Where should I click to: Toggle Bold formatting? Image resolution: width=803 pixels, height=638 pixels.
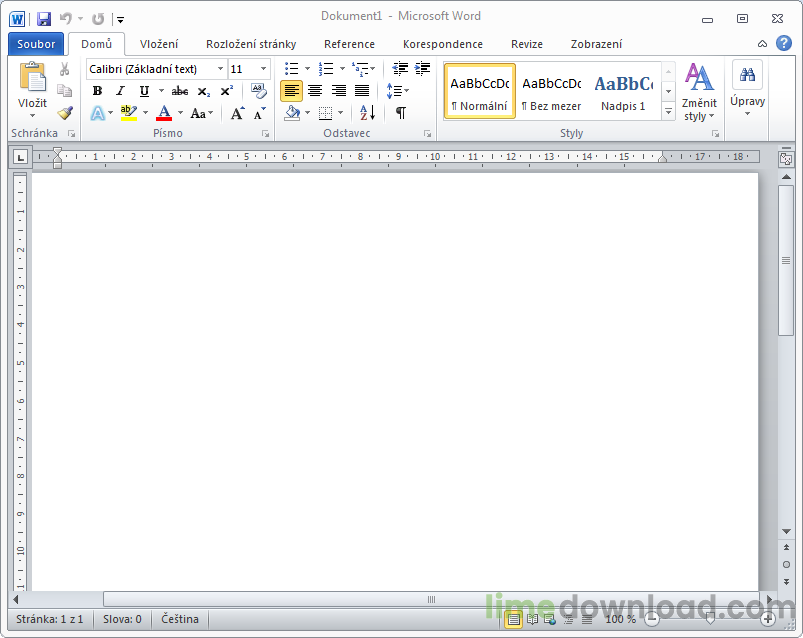pyautogui.click(x=97, y=91)
